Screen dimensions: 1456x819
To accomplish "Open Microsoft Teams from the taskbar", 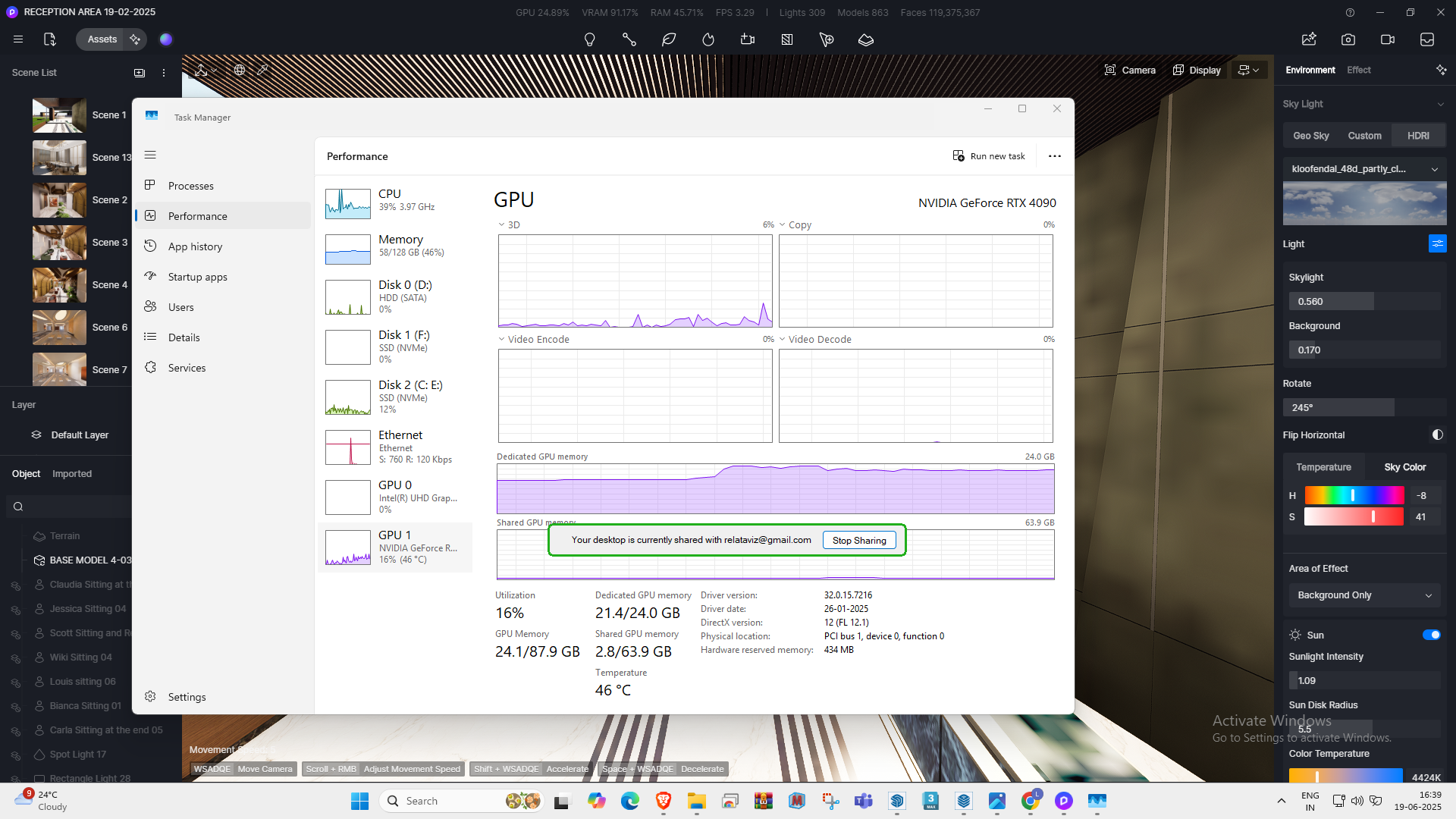I will pyautogui.click(x=863, y=801).
